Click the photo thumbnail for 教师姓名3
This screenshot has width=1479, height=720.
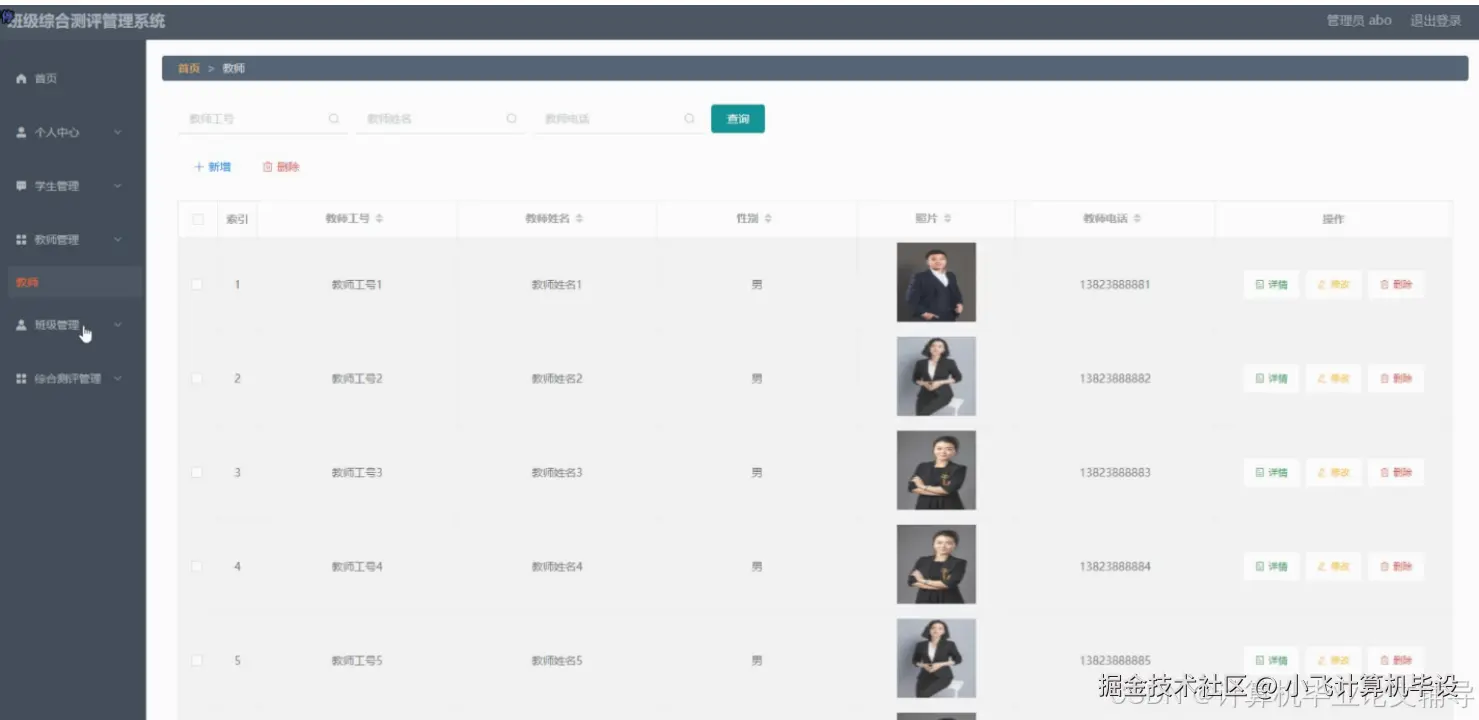pyautogui.click(x=936, y=470)
